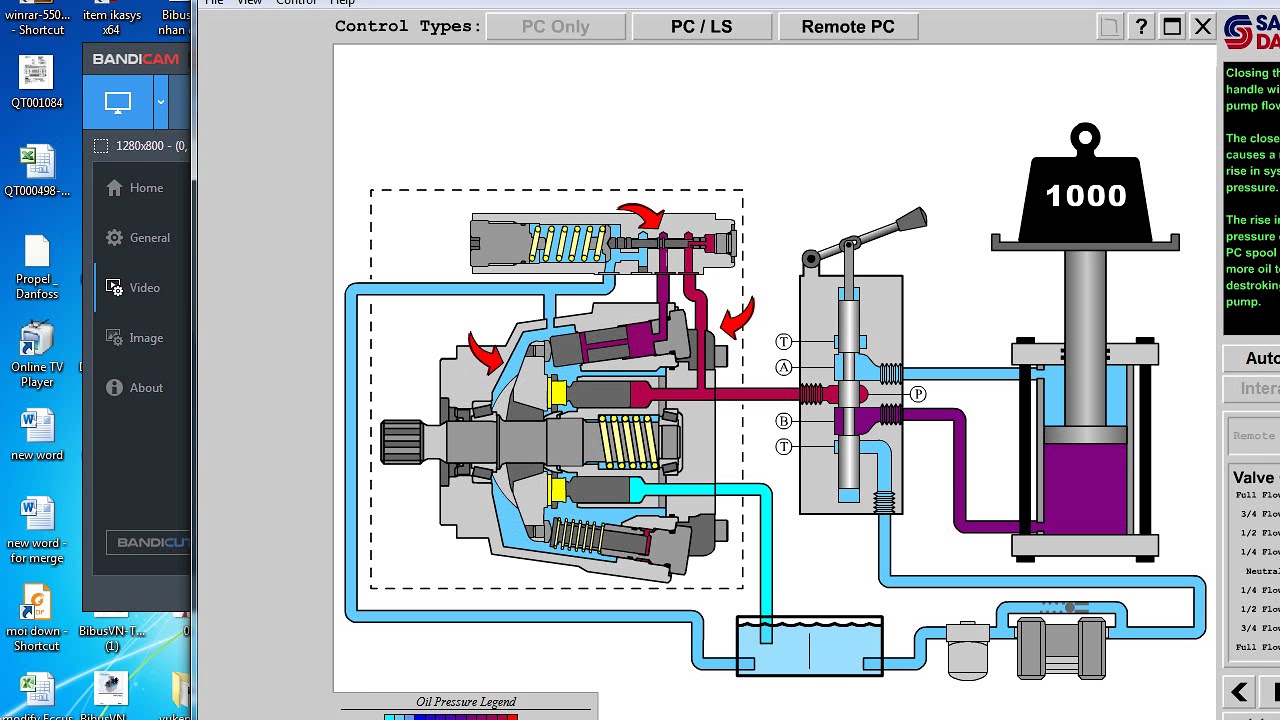
Task: Select the 'new word' document icon
Action: [37, 436]
